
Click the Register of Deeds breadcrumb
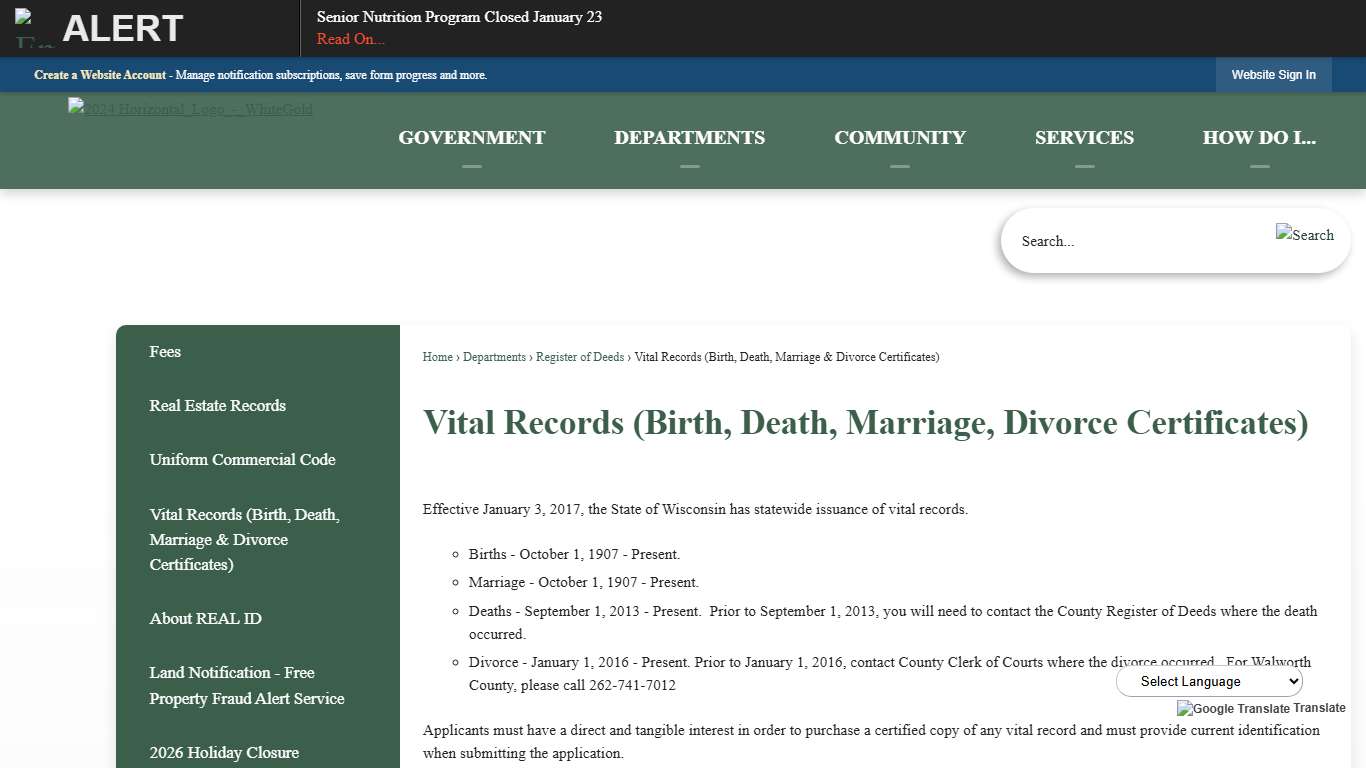580,356
